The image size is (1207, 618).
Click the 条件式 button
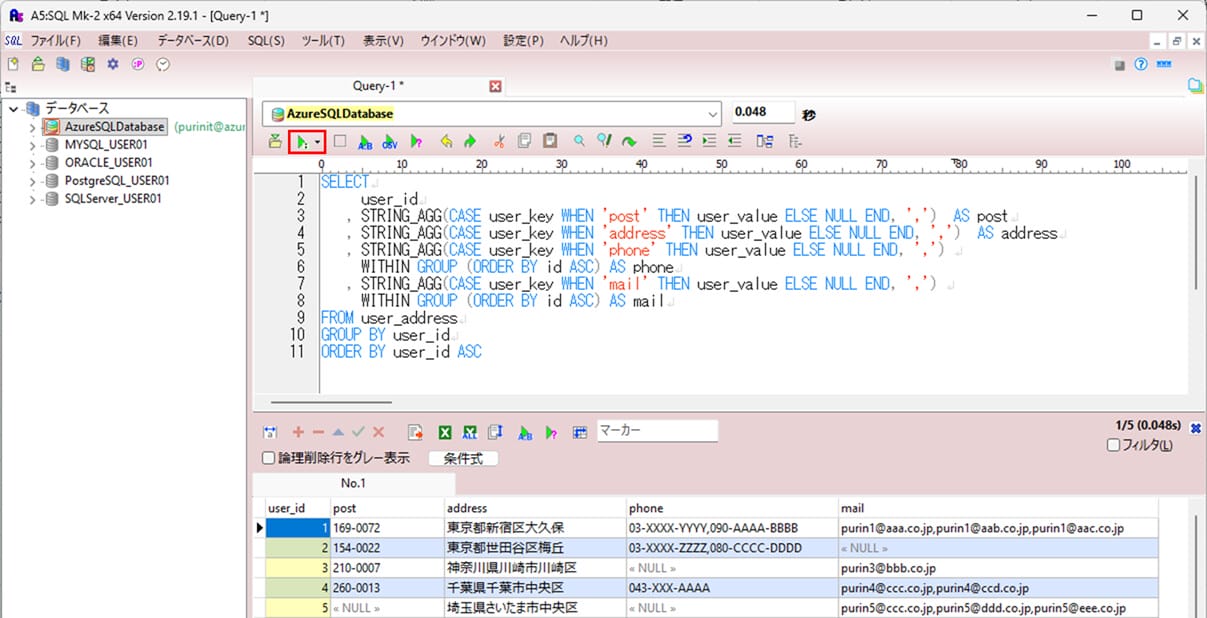(463, 459)
